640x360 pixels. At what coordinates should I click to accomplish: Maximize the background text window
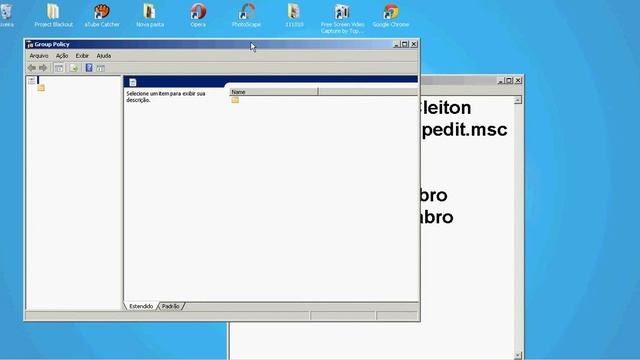tap(509, 80)
